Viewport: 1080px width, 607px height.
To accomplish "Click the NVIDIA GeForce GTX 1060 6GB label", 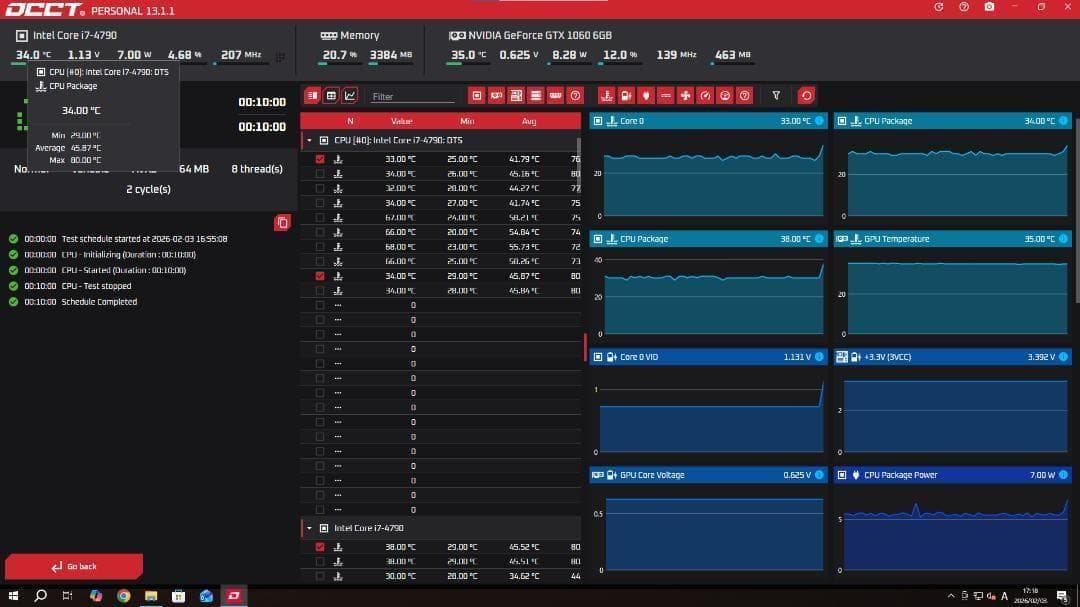I will (x=540, y=35).
